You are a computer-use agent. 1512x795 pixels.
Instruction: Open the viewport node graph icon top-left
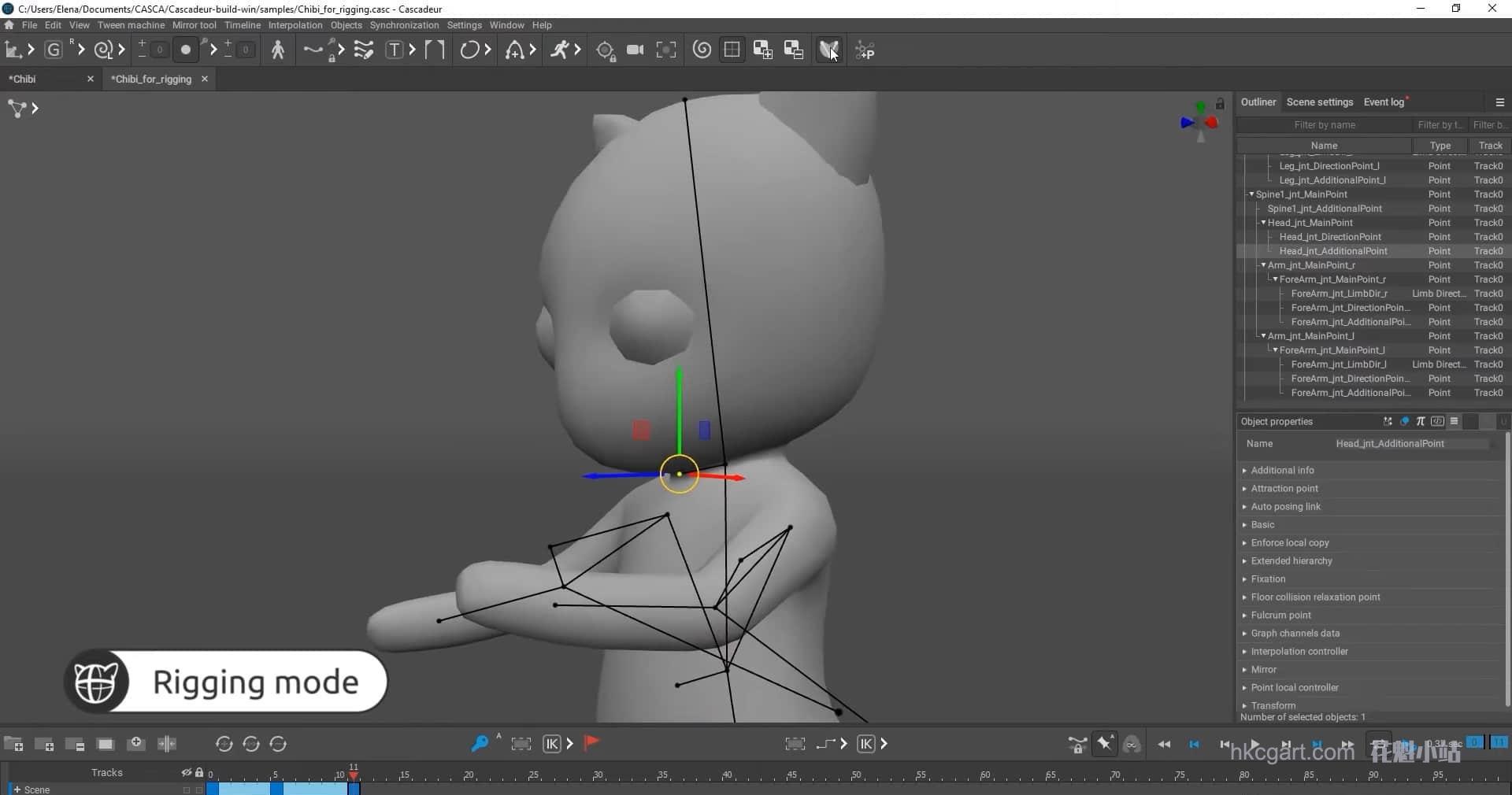[17, 109]
